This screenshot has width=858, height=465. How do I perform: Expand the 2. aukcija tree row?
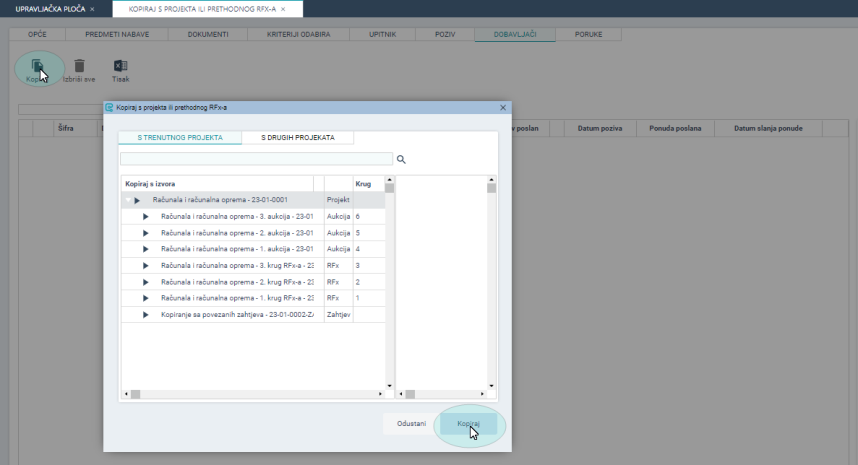click(146, 232)
